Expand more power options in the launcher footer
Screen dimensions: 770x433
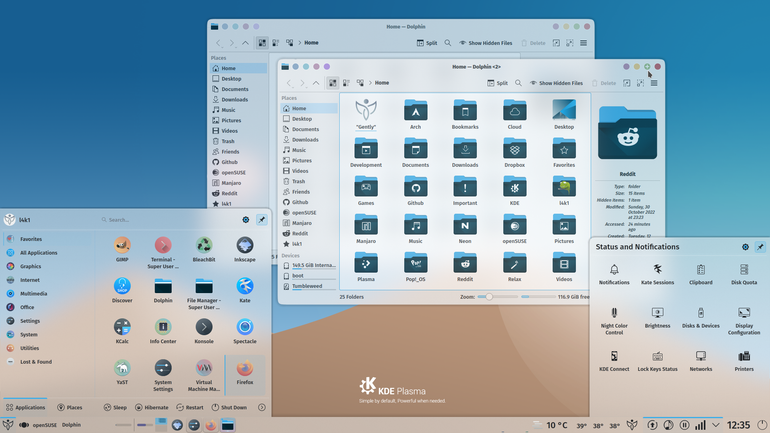coord(262,407)
